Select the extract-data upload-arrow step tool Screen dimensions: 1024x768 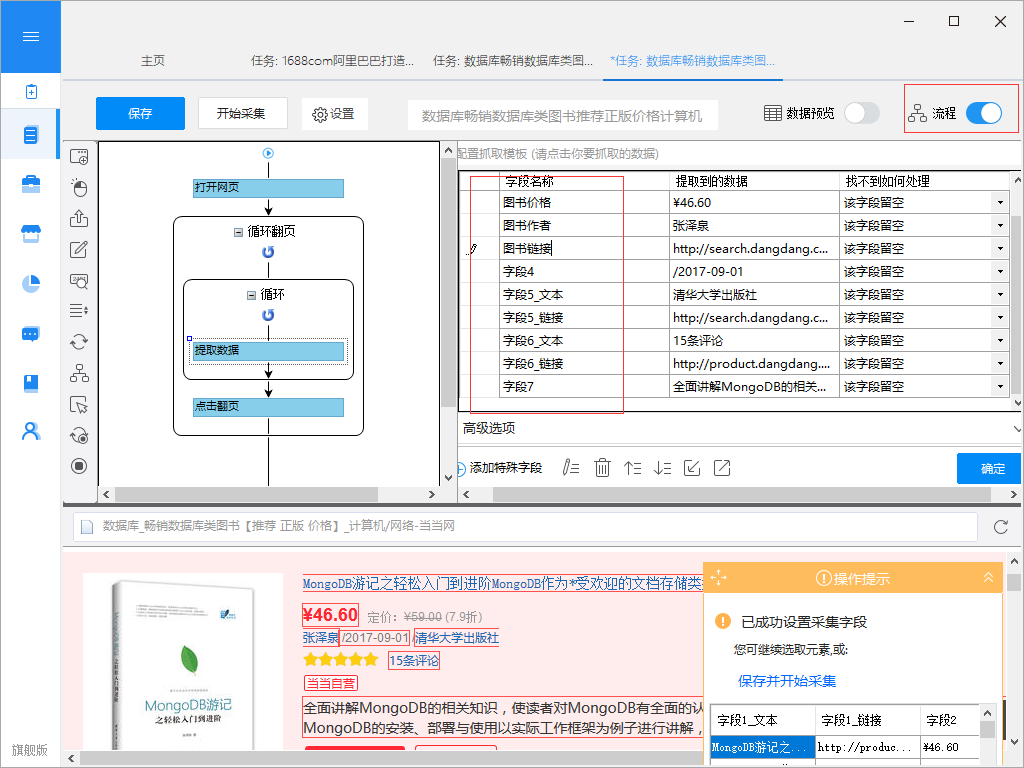79,218
